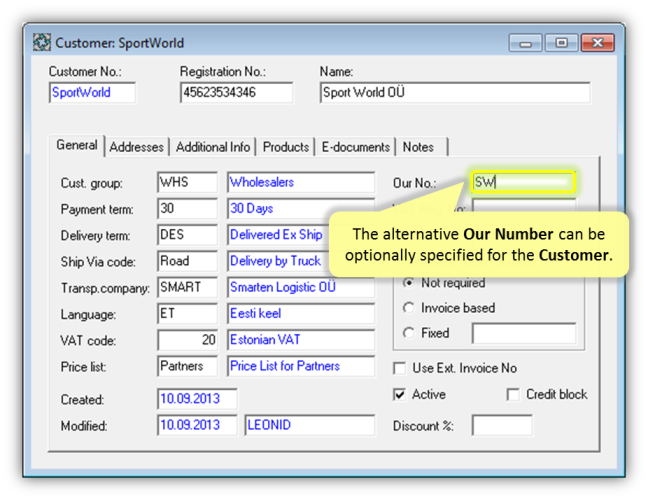
Task: Click the Name field Sport World OÜ
Action: [x=455, y=93]
